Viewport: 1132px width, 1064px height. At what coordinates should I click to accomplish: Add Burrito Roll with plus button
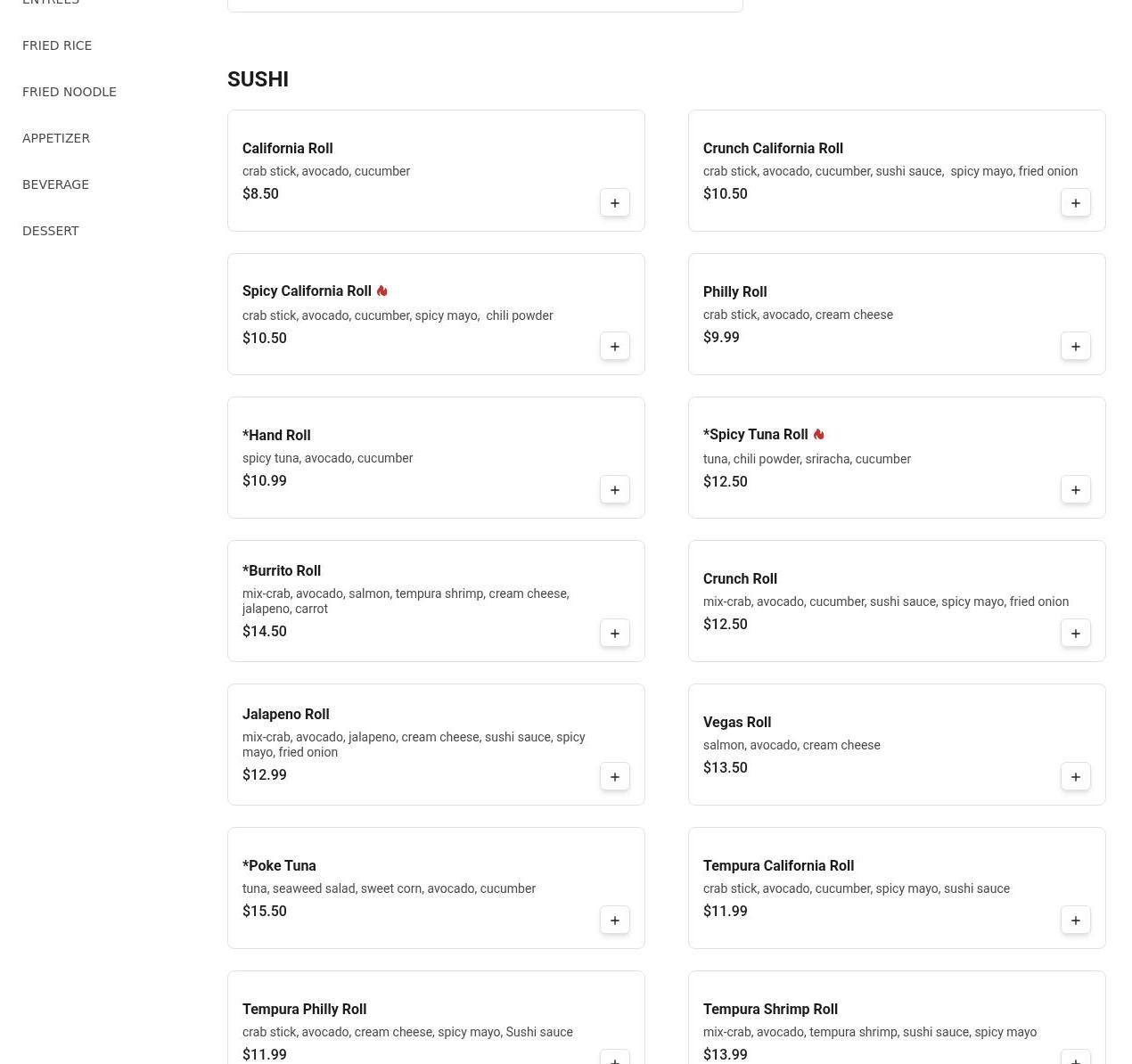[x=614, y=634]
